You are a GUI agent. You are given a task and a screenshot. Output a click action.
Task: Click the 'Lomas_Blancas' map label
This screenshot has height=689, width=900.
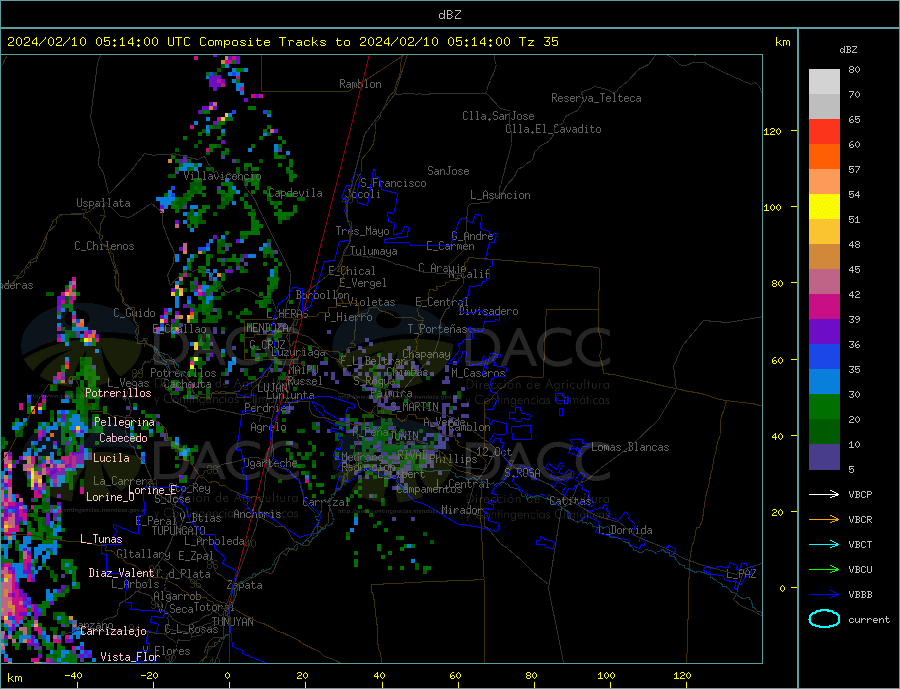tap(630, 447)
